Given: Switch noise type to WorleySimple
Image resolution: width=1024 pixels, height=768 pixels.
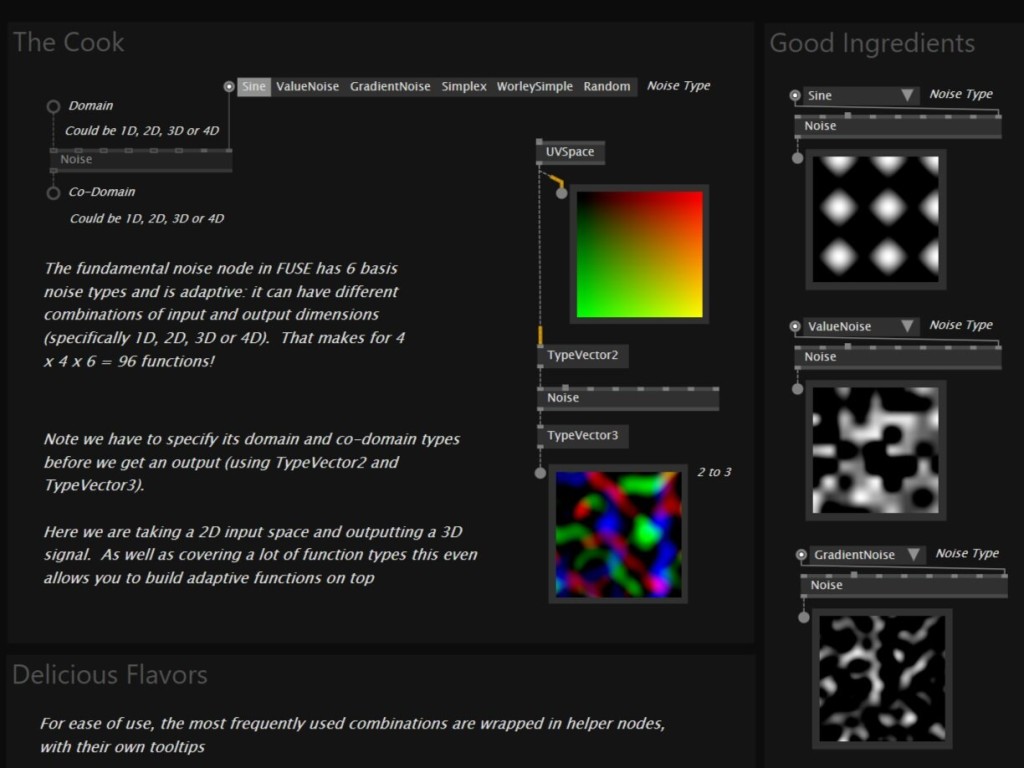Looking at the screenshot, I should click(x=534, y=87).
